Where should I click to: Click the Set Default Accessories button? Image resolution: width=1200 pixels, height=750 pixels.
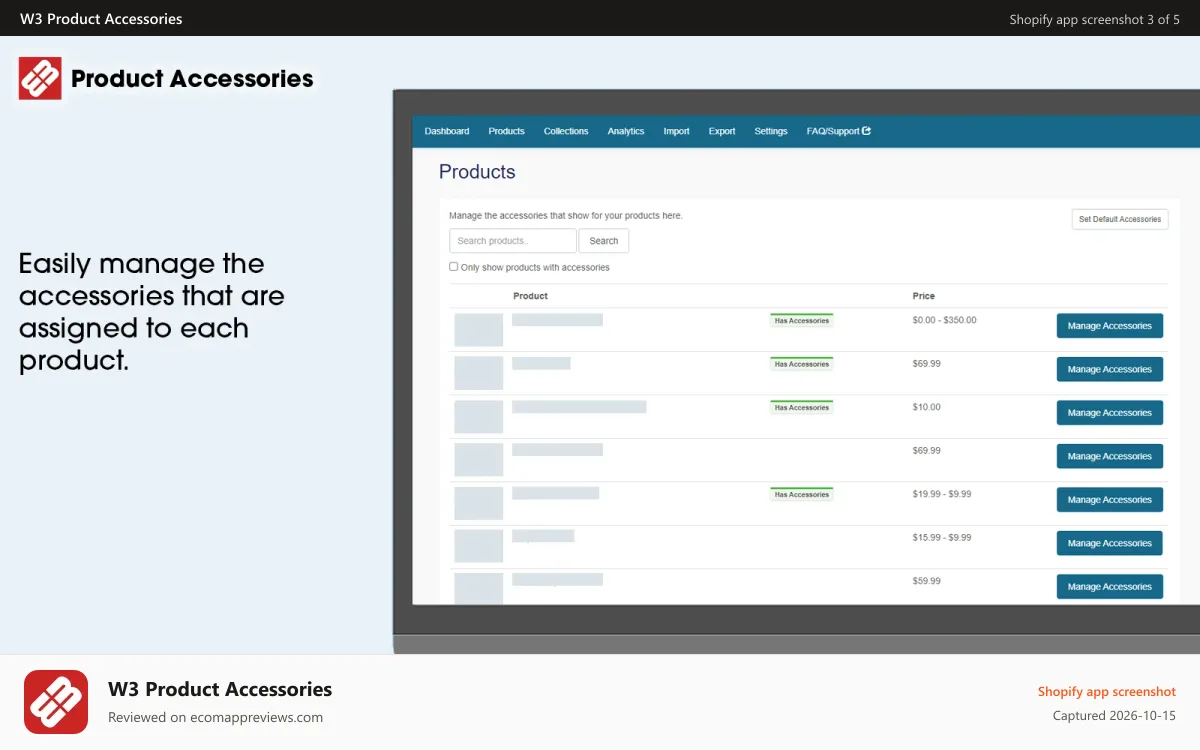[1119, 219]
